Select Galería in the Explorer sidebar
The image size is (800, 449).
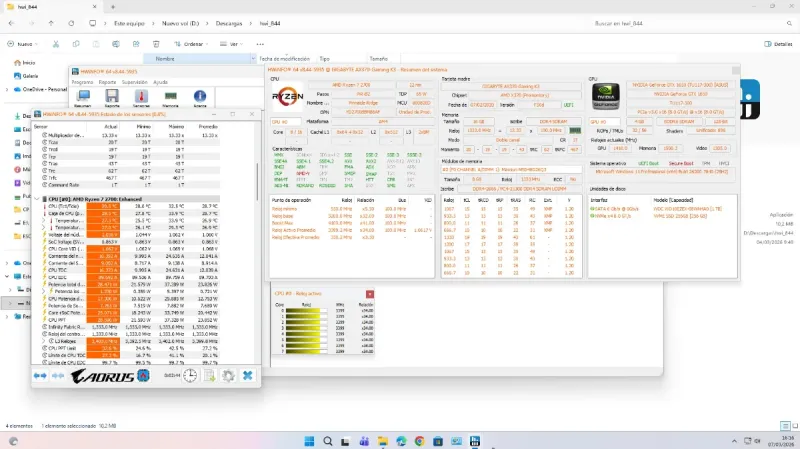tap(27, 76)
